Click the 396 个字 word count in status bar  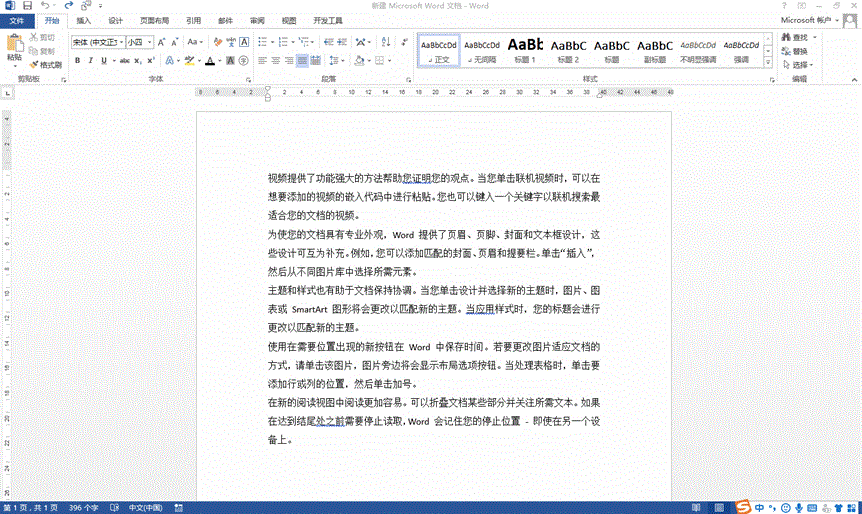pyautogui.click(x=83, y=507)
